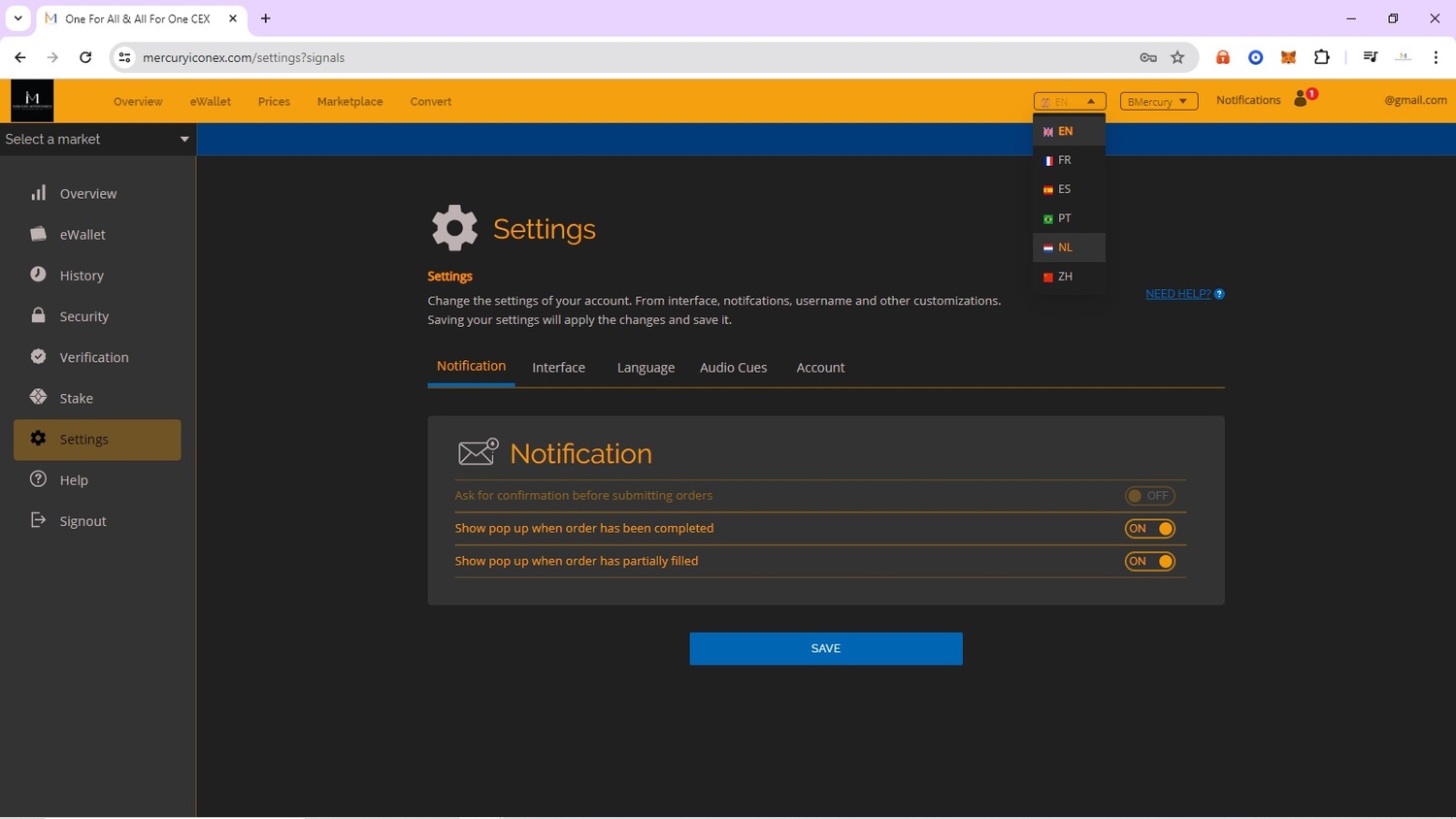Toggle pop up when order has been completed
Screen dimensions: 1456x819
point(1149,529)
